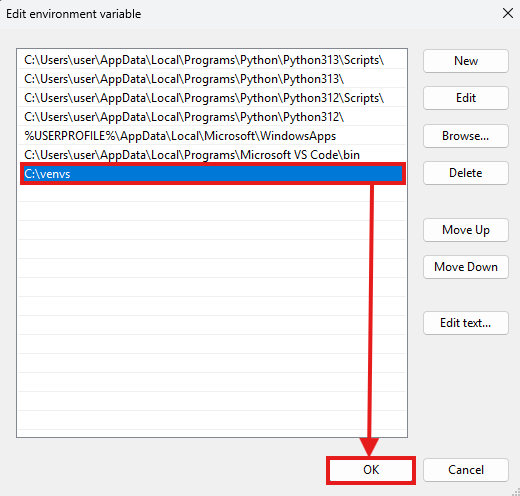
Task: Open the Edit text... view
Action: (x=466, y=323)
